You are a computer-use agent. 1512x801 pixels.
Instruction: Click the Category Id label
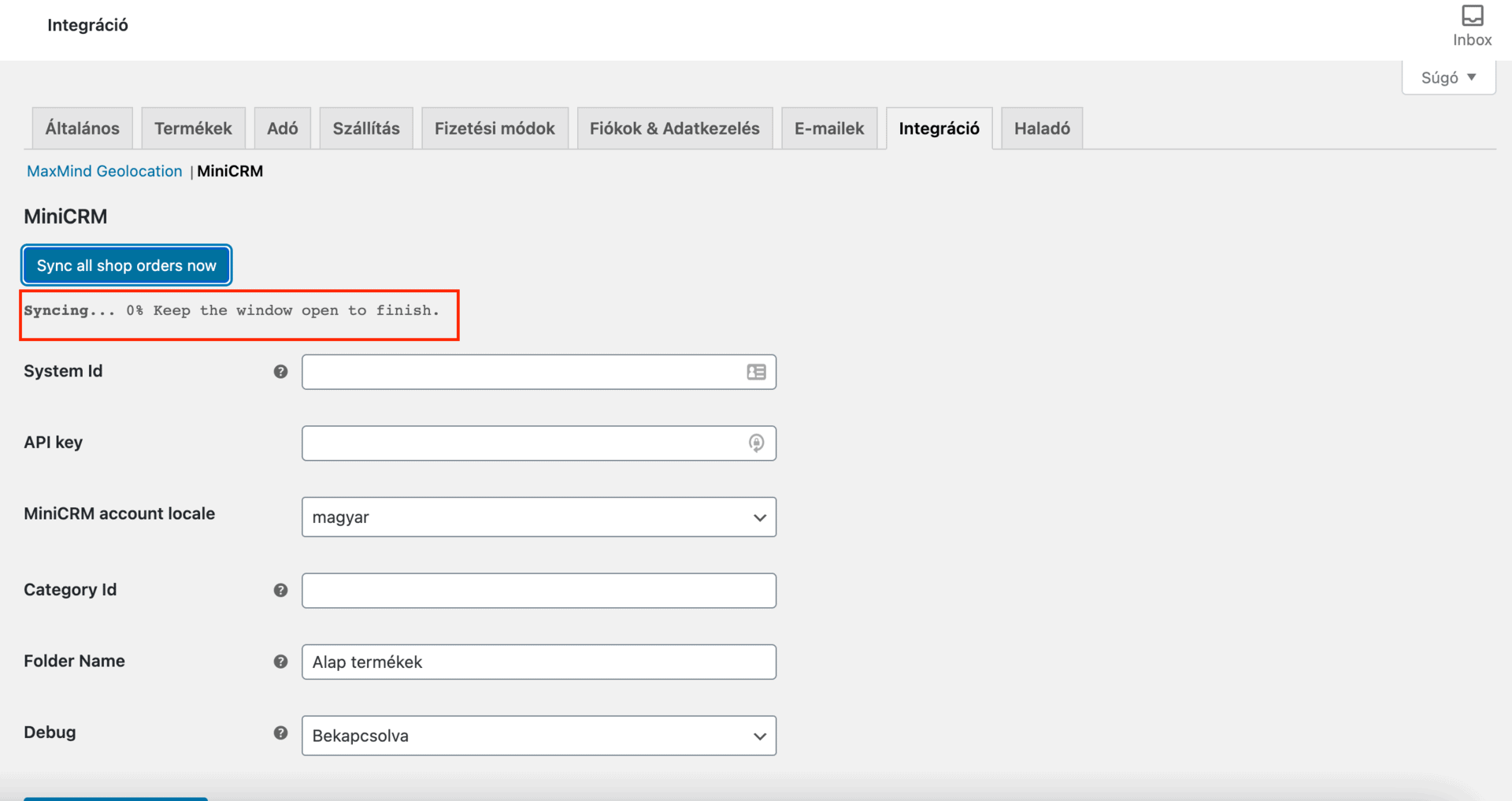tap(70, 590)
